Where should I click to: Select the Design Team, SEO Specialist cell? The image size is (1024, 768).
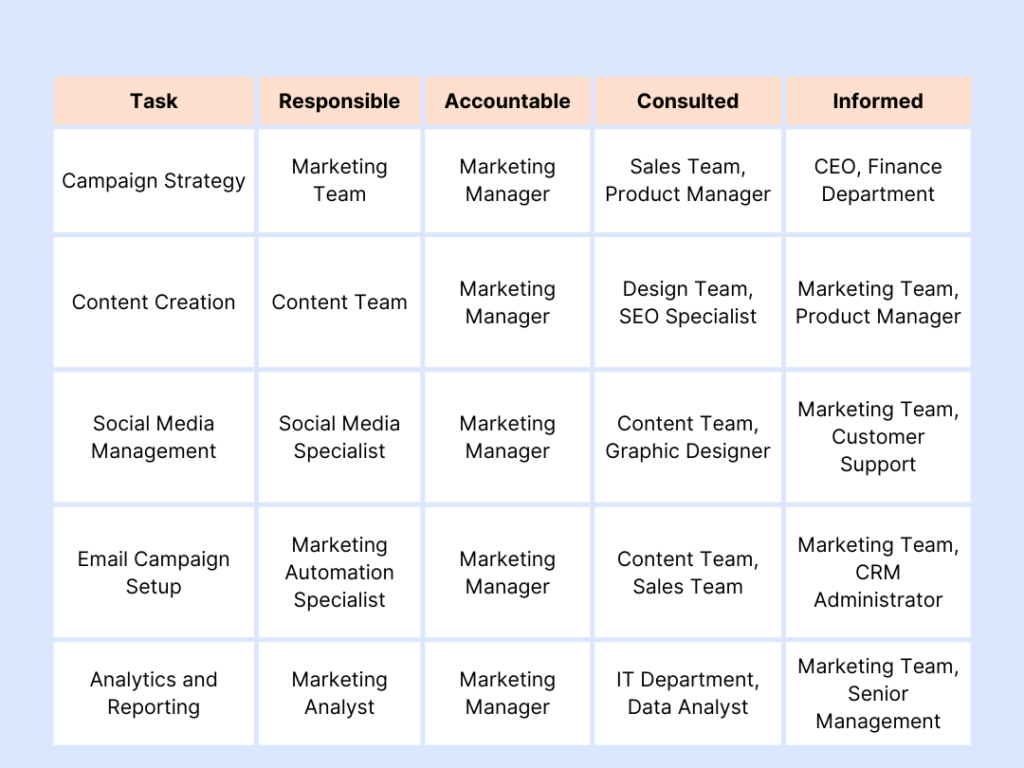pos(688,302)
